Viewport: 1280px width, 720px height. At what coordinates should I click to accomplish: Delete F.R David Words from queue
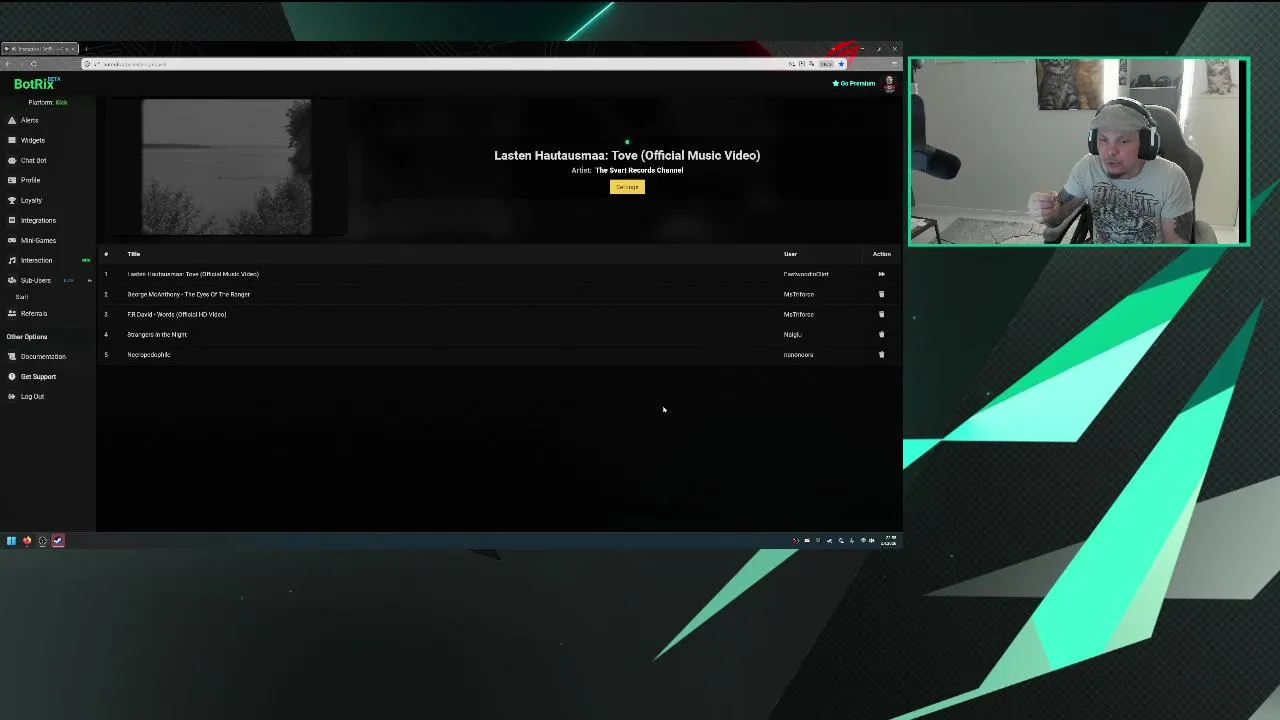pyautogui.click(x=881, y=314)
